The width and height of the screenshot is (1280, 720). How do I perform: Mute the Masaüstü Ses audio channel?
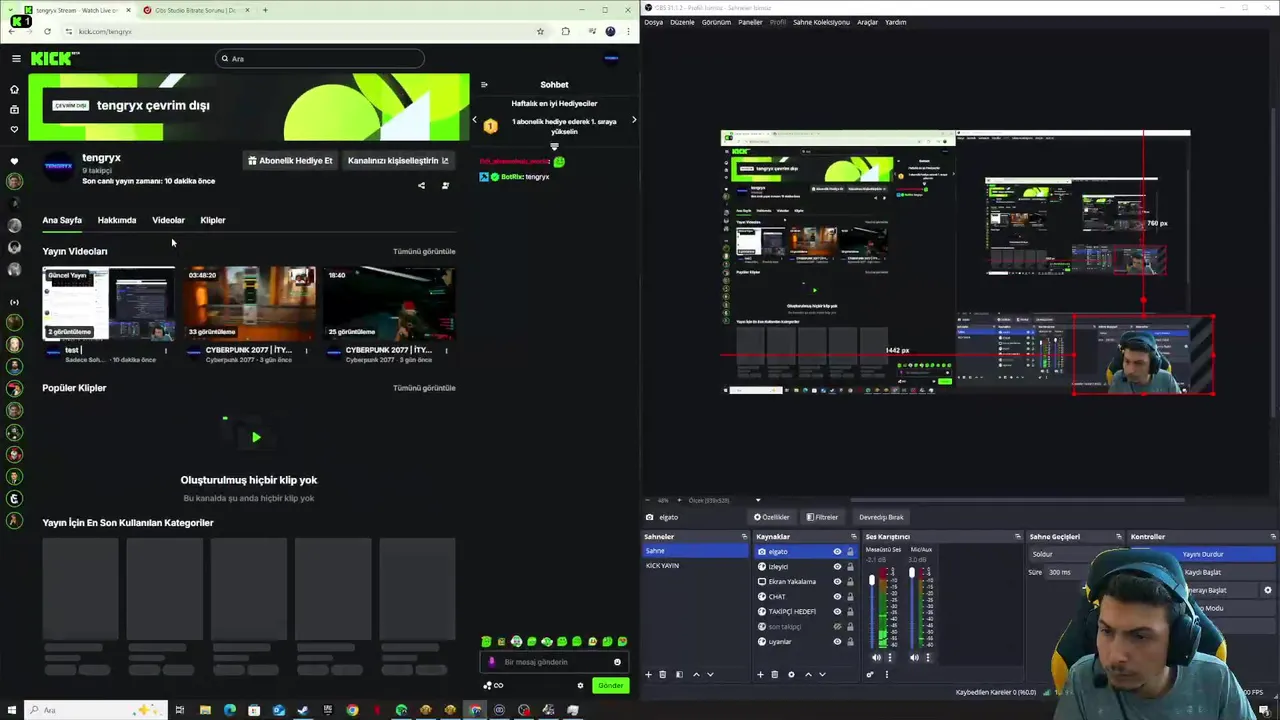coord(876,657)
